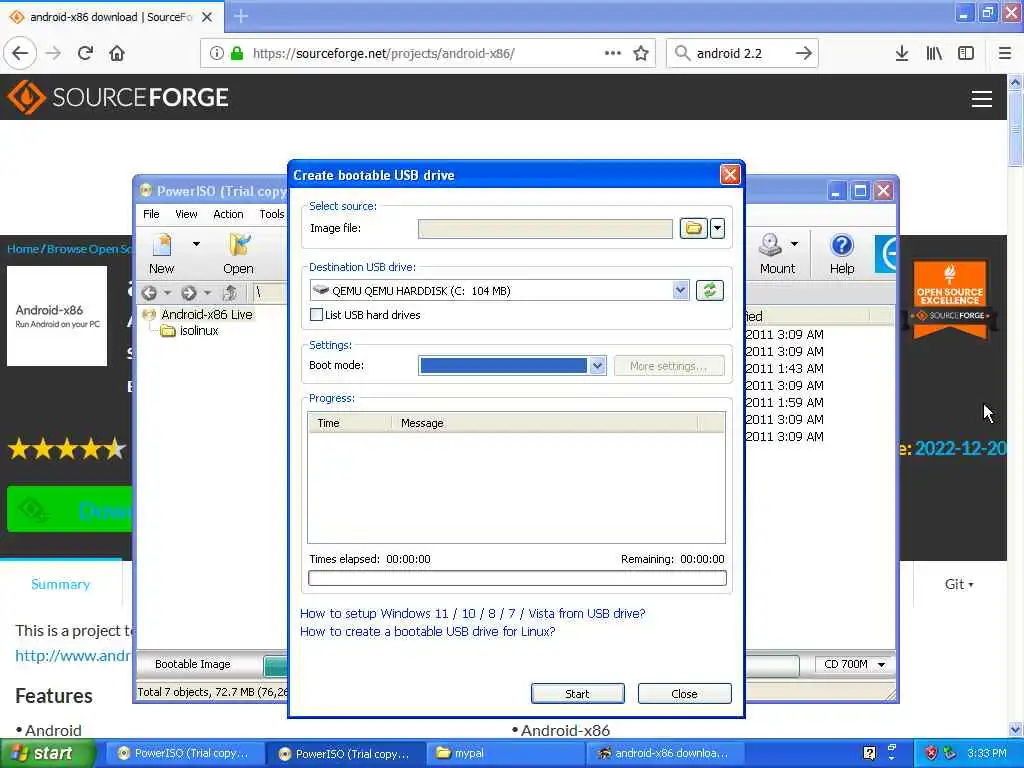
Task: Click PowerISO up one level icon
Action: [230, 293]
